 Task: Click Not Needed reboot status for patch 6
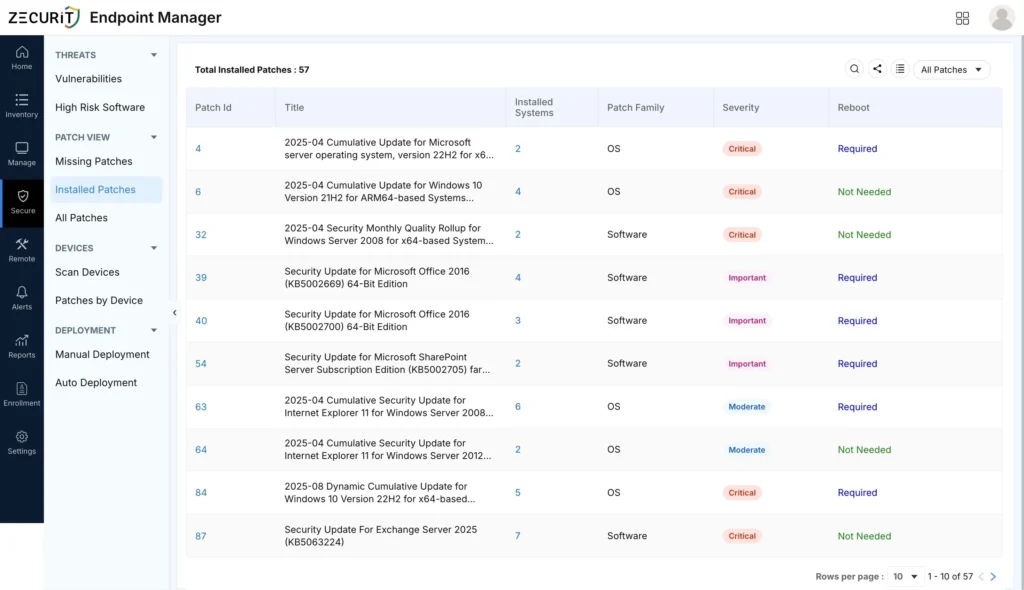click(x=864, y=192)
